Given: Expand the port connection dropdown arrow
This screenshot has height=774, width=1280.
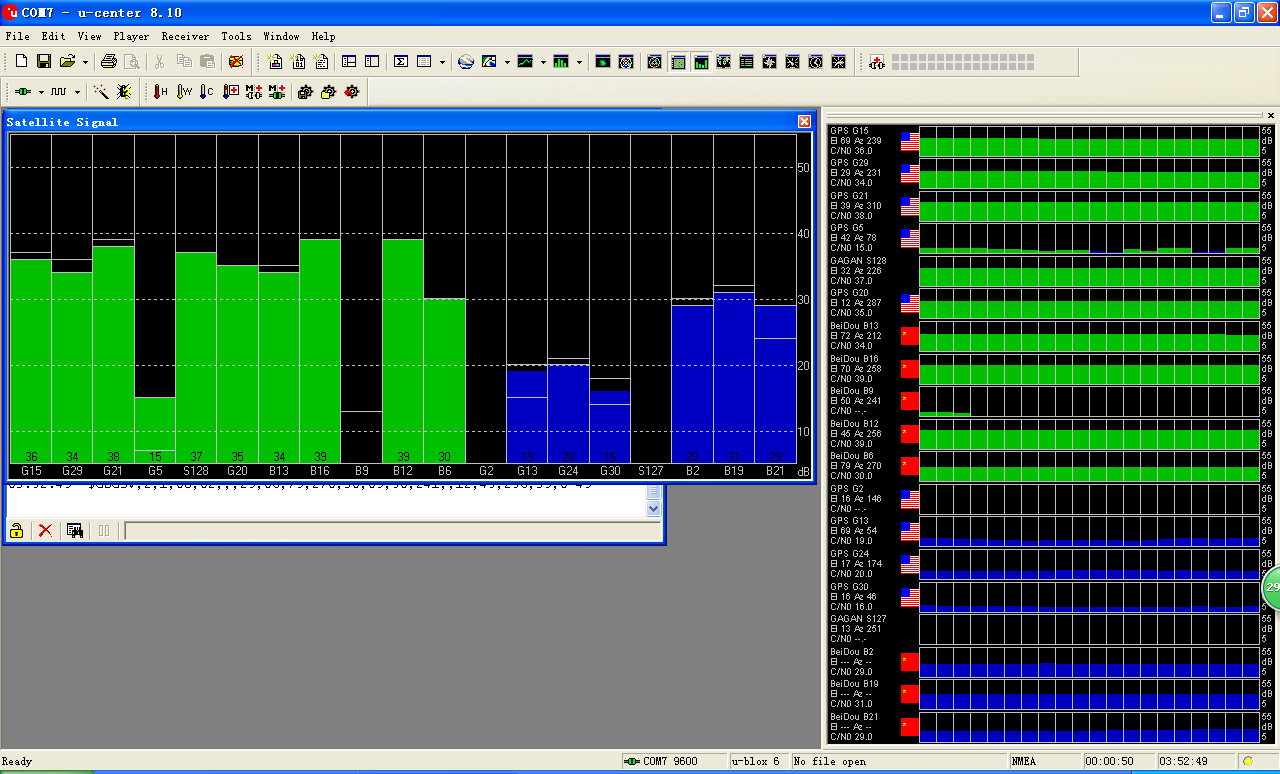Looking at the screenshot, I should click(41, 92).
